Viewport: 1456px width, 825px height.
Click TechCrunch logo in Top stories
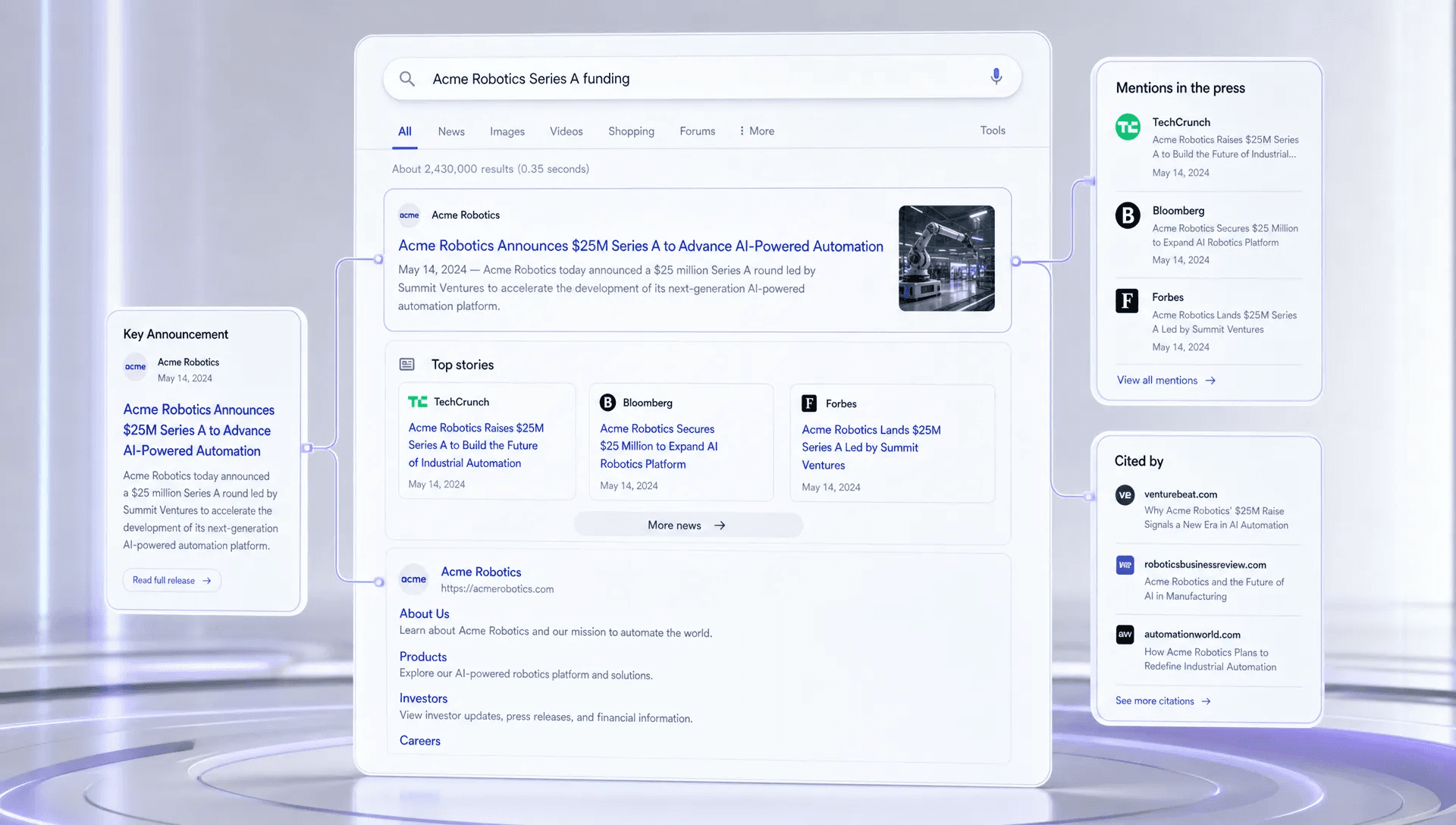click(418, 402)
